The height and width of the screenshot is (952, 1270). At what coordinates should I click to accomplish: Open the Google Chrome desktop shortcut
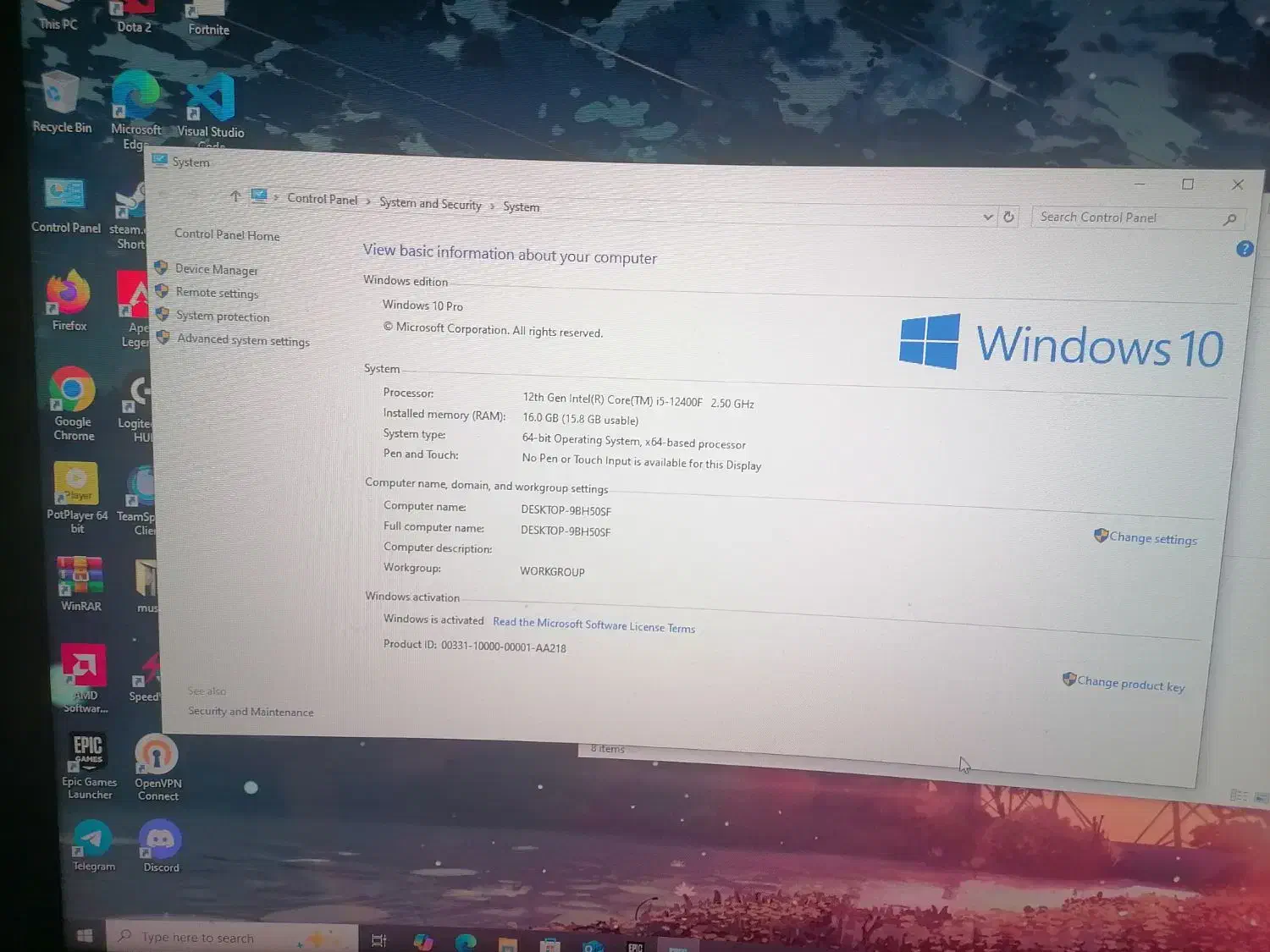point(73,404)
